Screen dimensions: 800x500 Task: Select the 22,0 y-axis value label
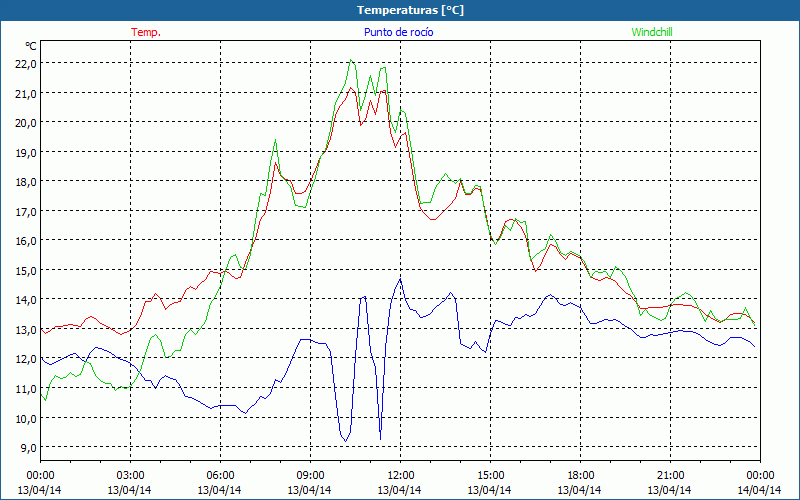coord(25,63)
